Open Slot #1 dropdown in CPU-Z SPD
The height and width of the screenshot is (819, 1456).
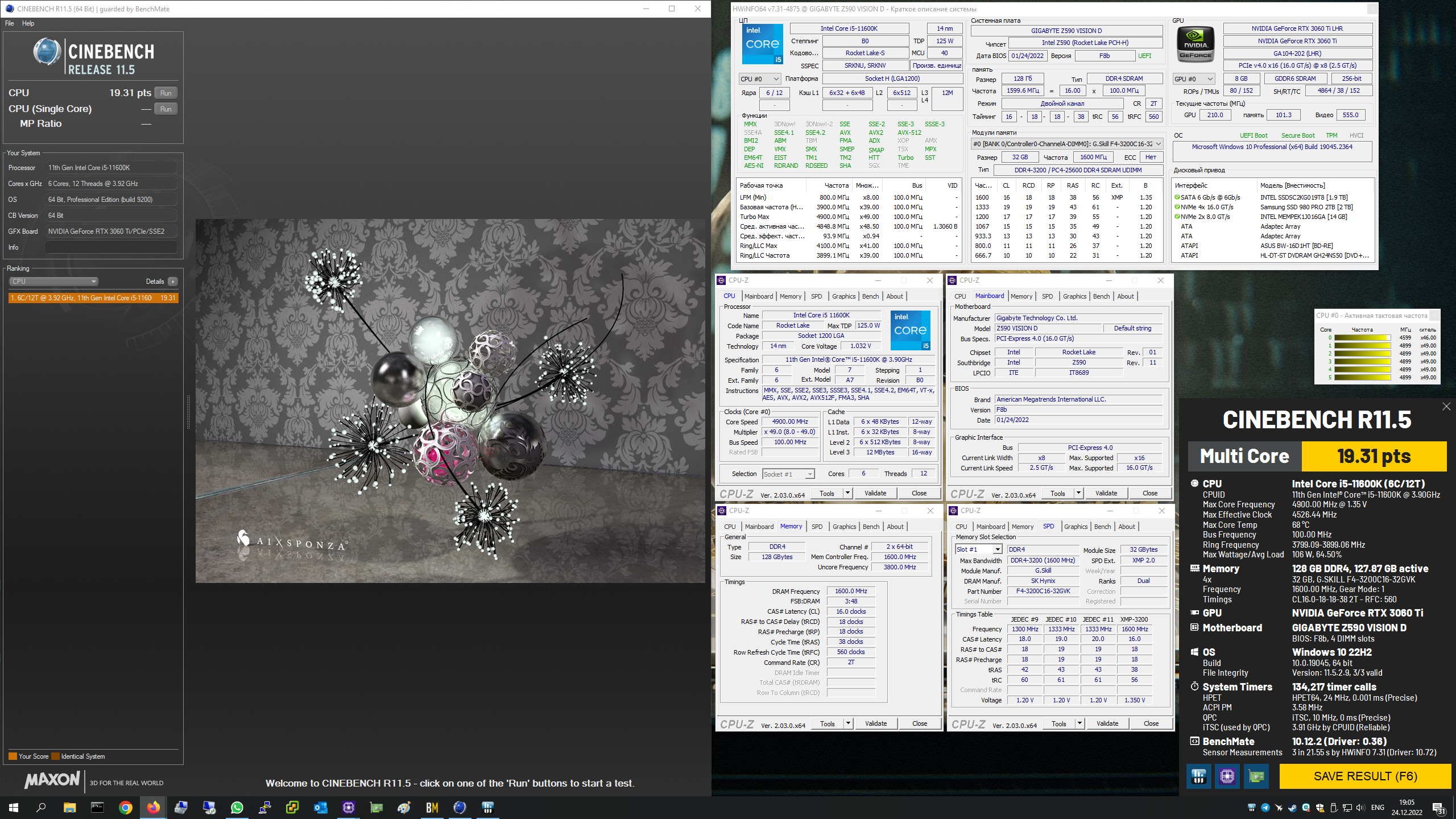click(978, 549)
